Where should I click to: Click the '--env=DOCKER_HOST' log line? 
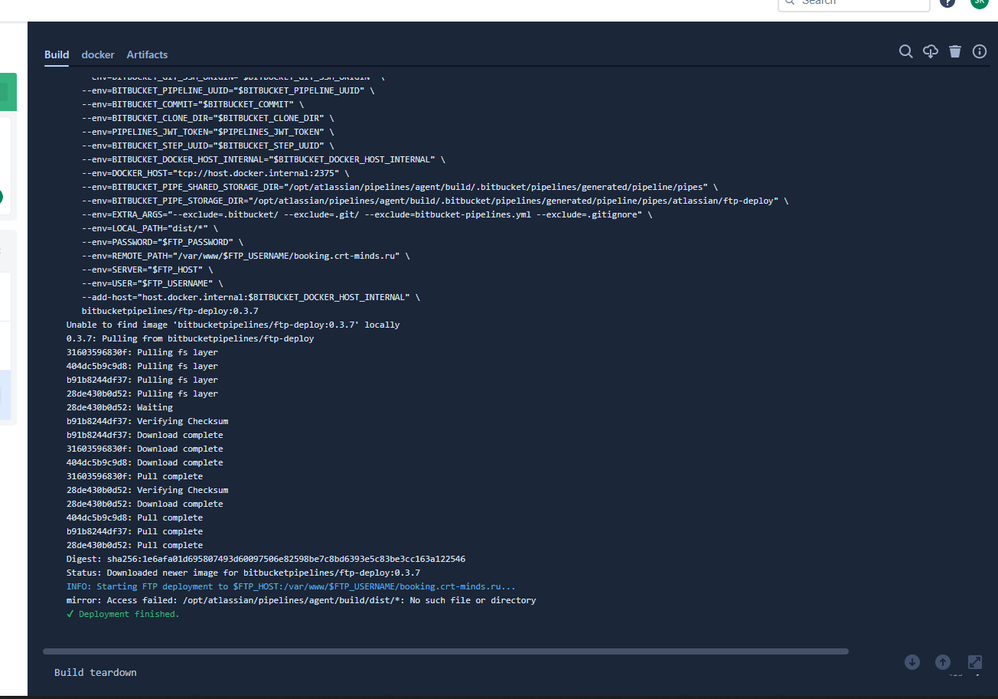[x=215, y=173]
